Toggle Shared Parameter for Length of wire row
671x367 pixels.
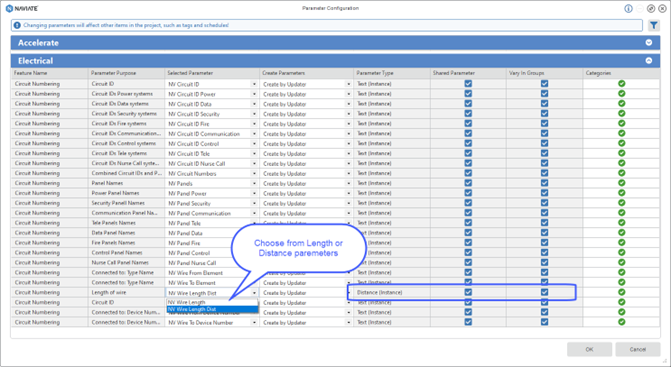(x=468, y=292)
